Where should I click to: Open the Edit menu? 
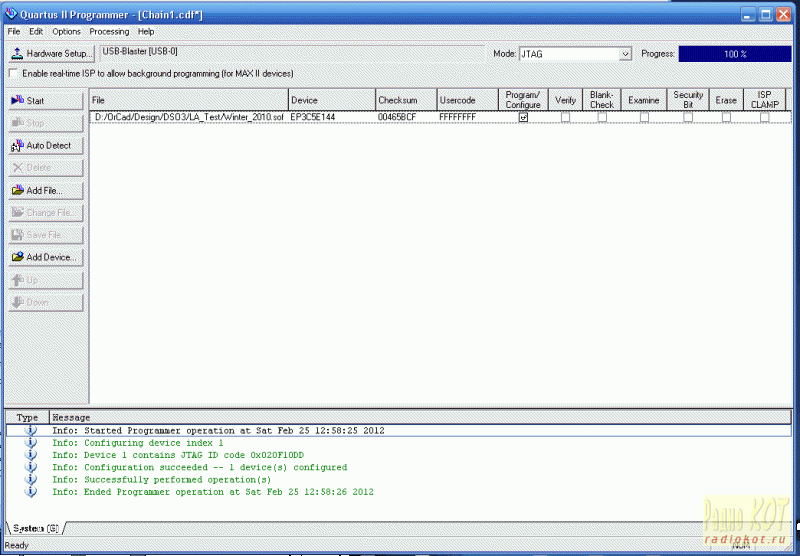click(x=36, y=32)
